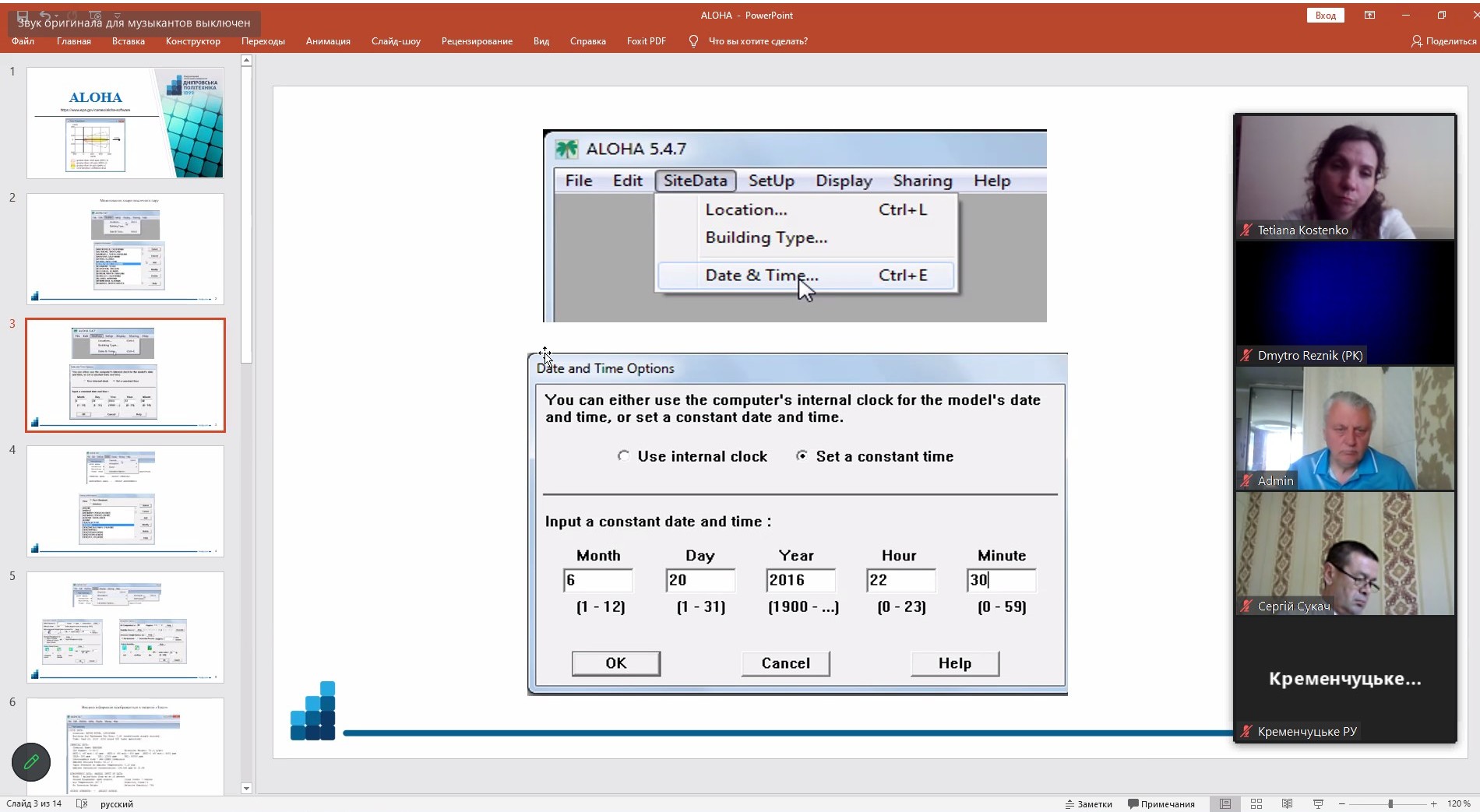Open the Файл tab
This screenshot has height=812, width=1480.
[23, 41]
